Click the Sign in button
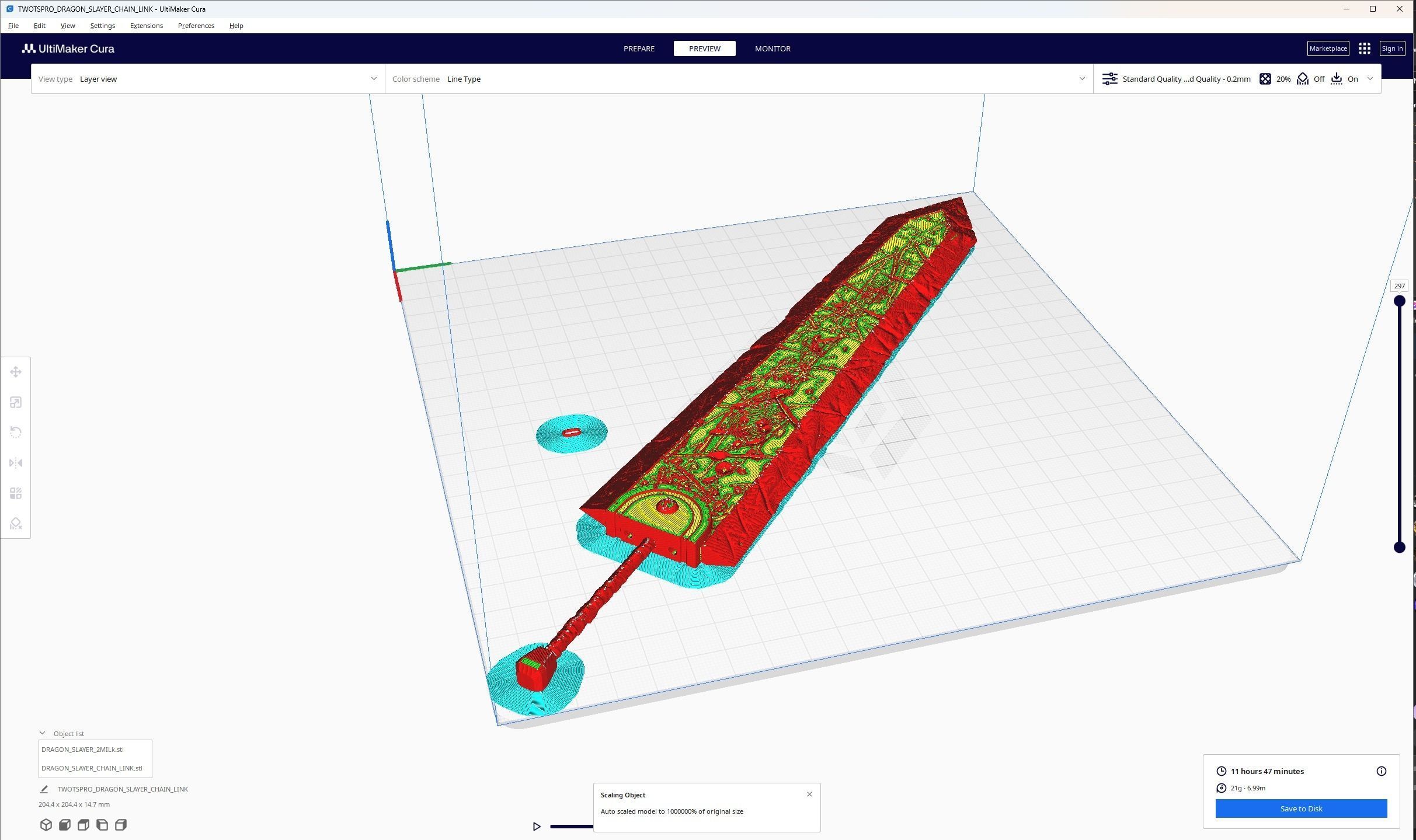 click(1392, 48)
